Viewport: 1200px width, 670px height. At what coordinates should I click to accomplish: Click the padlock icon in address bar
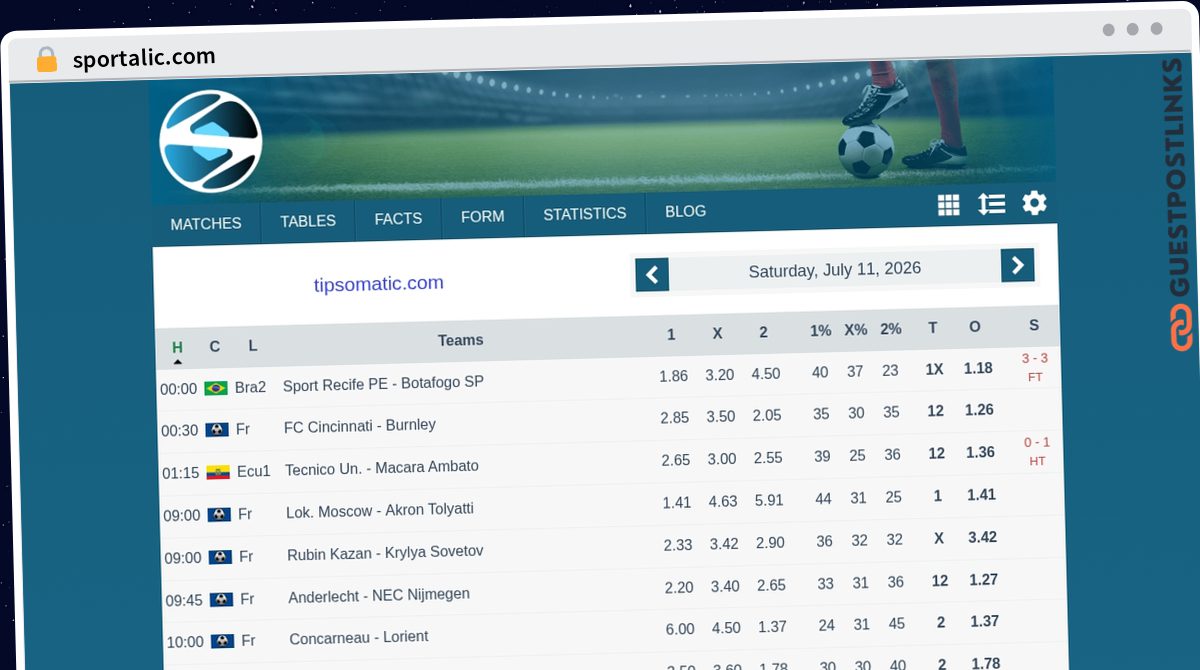(47, 59)
